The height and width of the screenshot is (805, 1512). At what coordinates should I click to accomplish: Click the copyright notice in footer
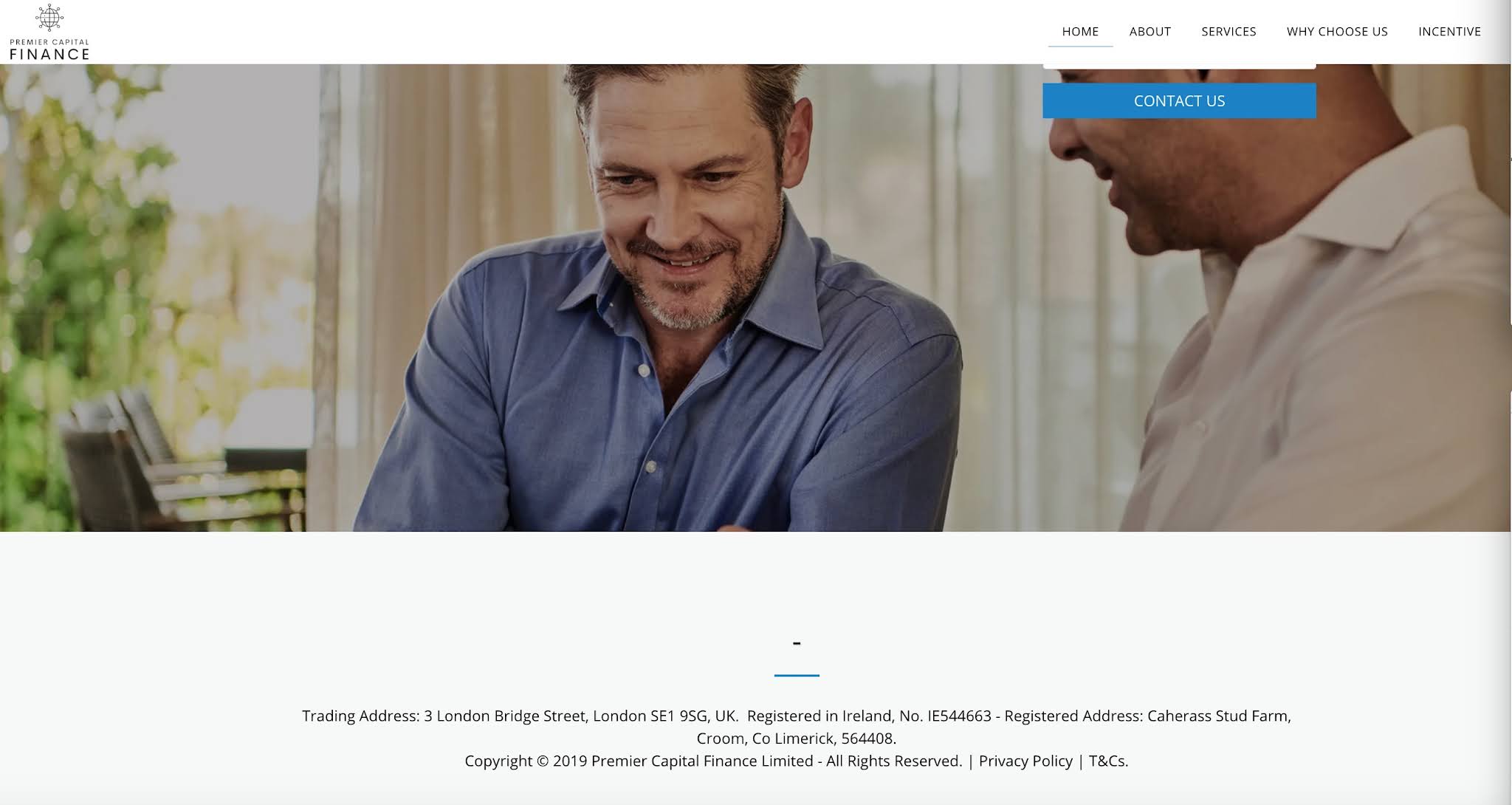click(x=713, y=761)
